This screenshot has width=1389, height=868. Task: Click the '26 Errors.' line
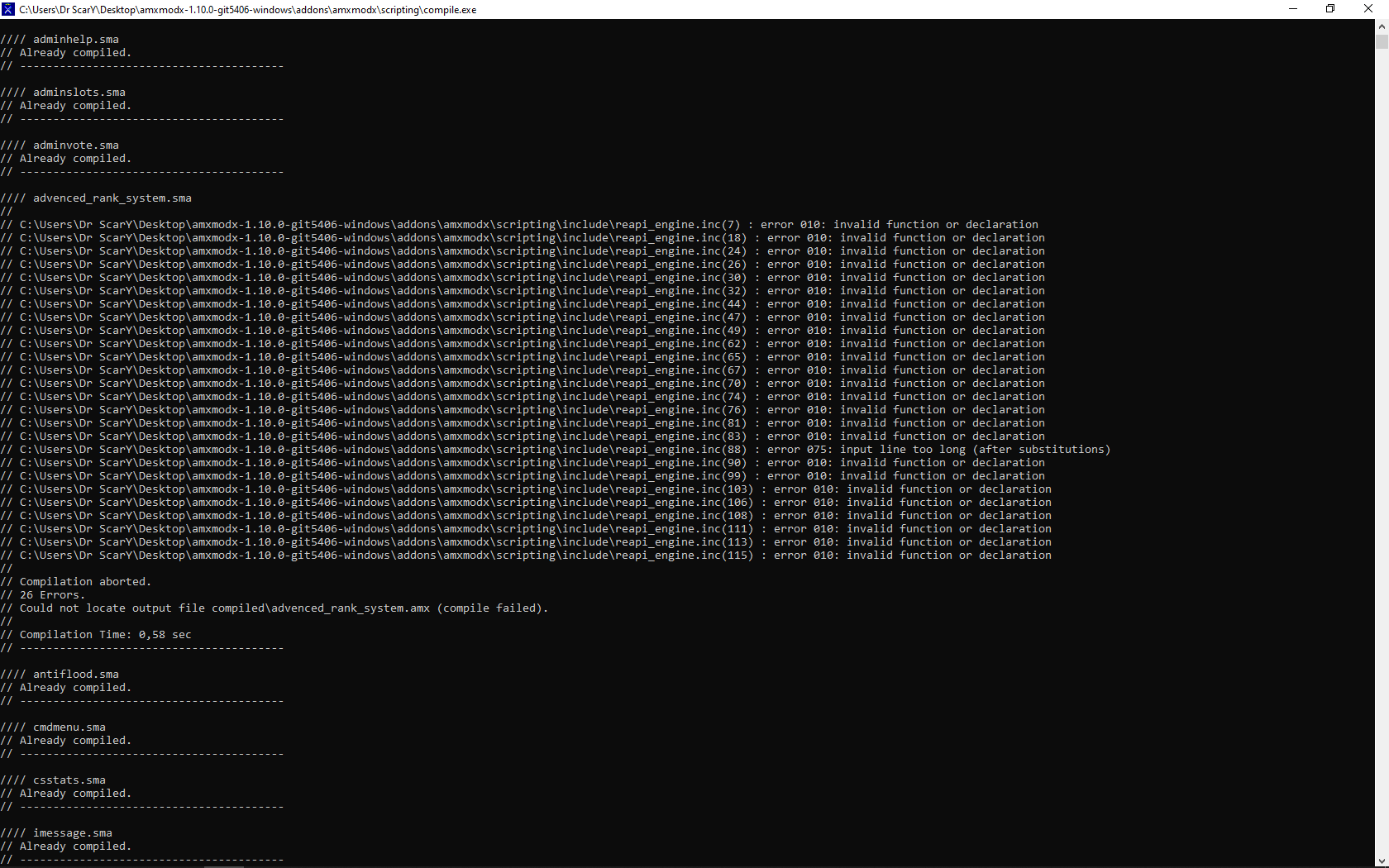click(52, 595)
